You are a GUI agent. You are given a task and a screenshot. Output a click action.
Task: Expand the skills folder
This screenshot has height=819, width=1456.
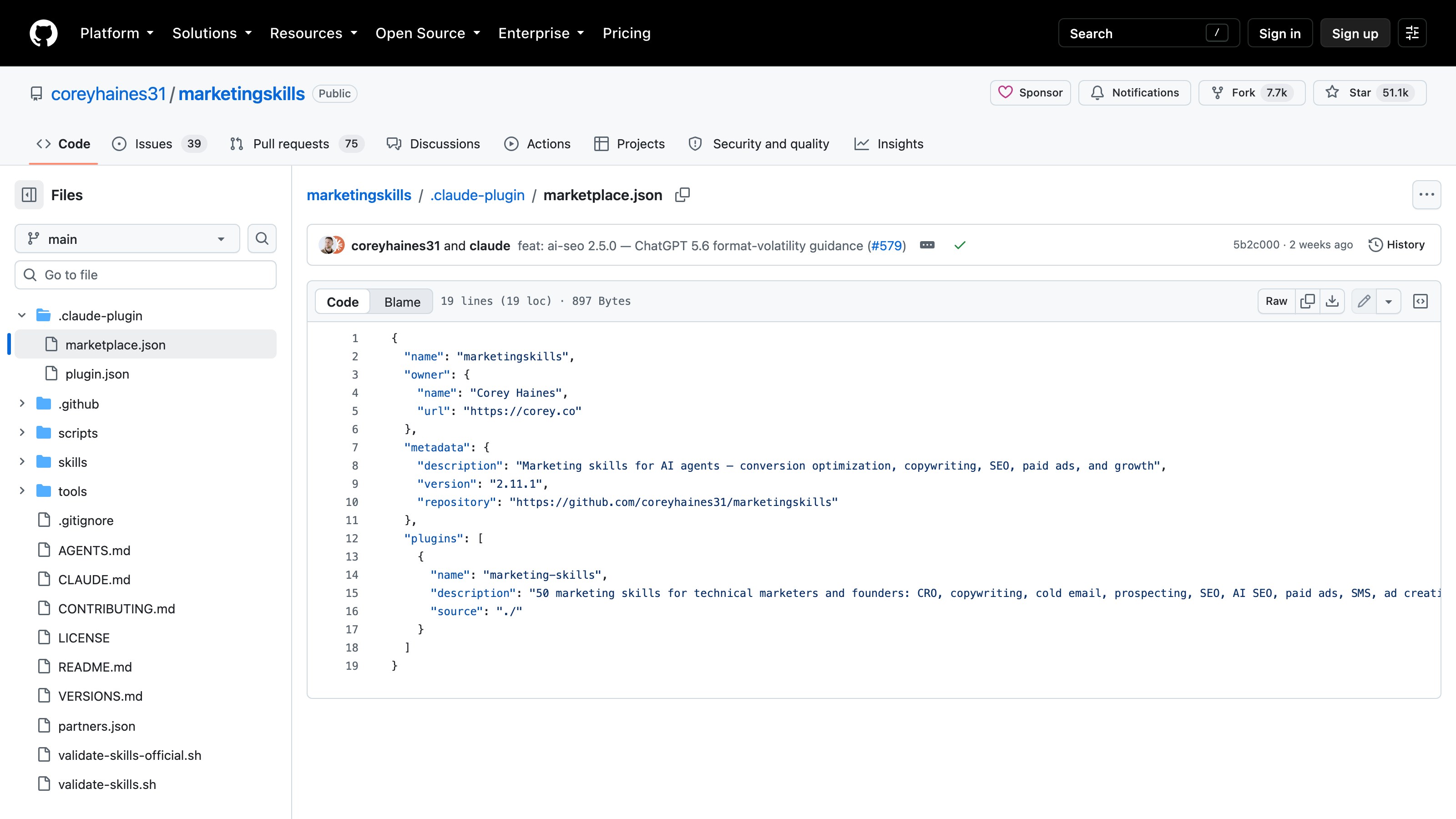point(22,462)
